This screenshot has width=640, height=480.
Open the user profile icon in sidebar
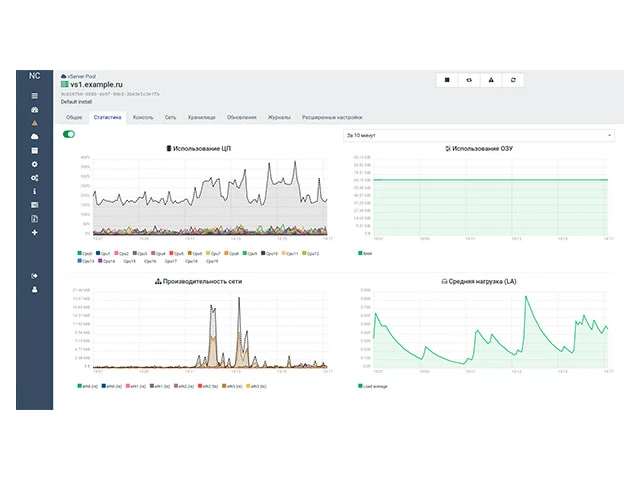[35, 289]
